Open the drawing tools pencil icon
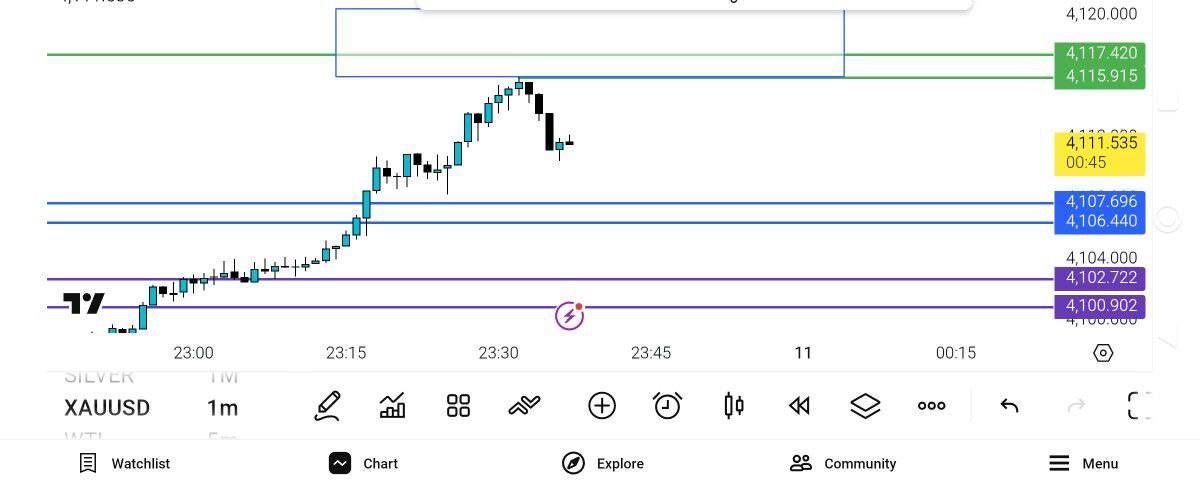Screen dimensions: 1200x488 327,406
